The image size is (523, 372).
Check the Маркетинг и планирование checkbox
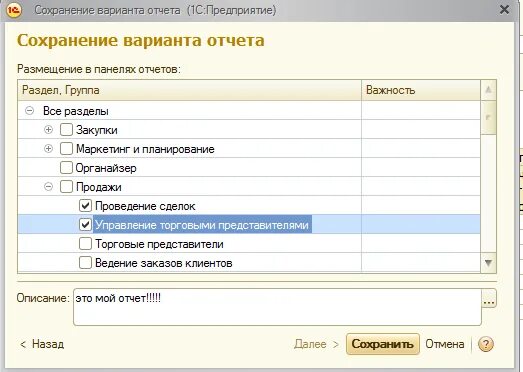[66, 149]
